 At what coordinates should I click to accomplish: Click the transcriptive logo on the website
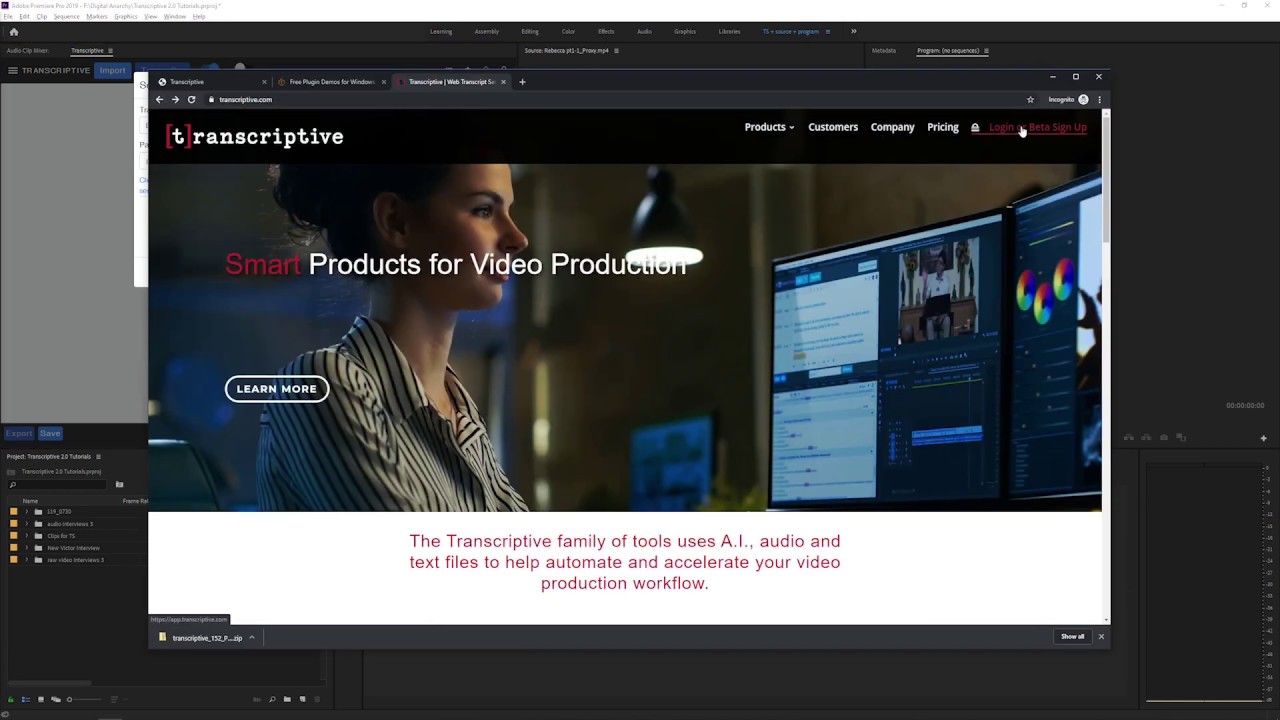[x=255, y=136]
